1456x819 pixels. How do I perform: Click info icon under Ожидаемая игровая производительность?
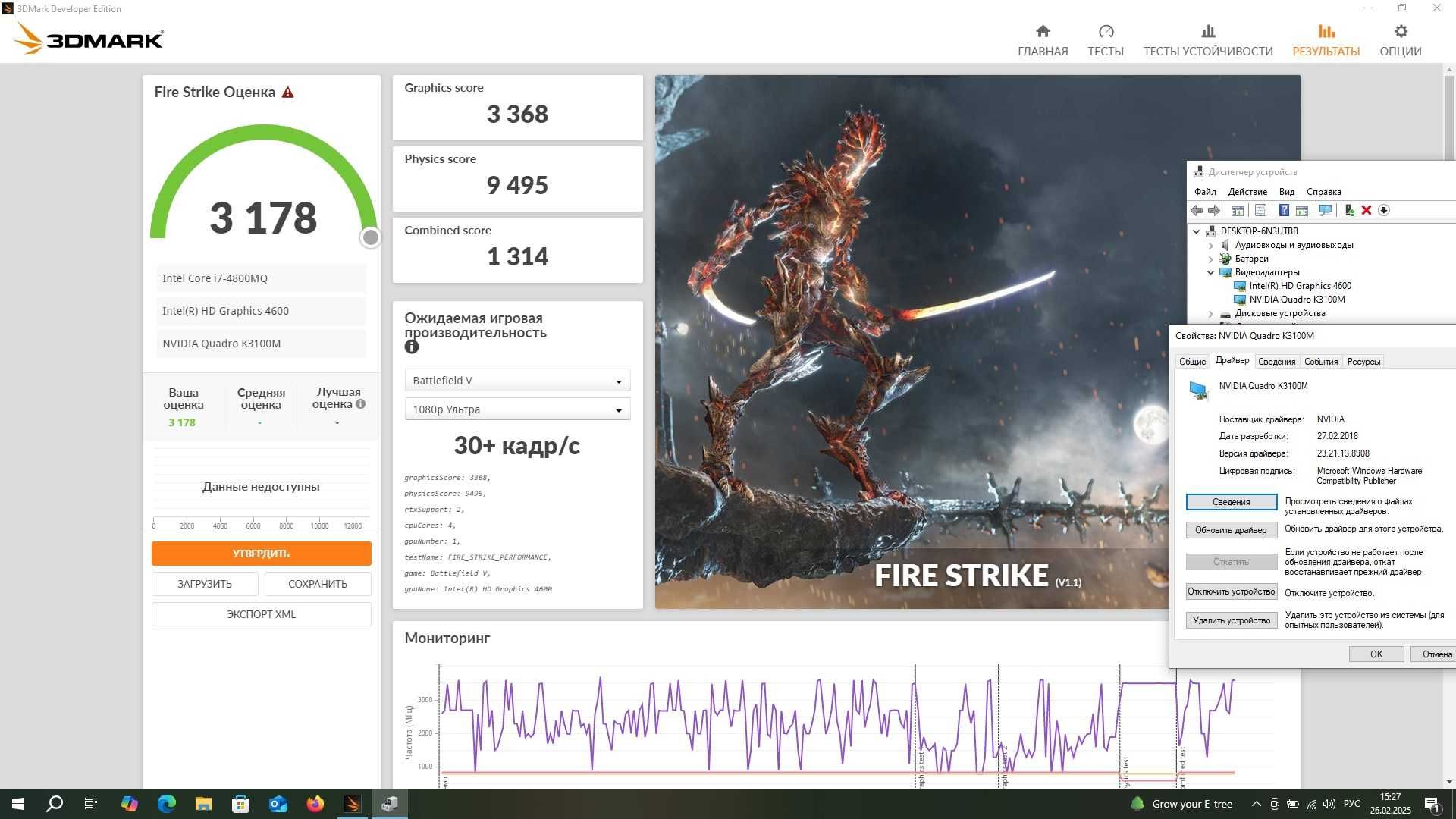412,347
